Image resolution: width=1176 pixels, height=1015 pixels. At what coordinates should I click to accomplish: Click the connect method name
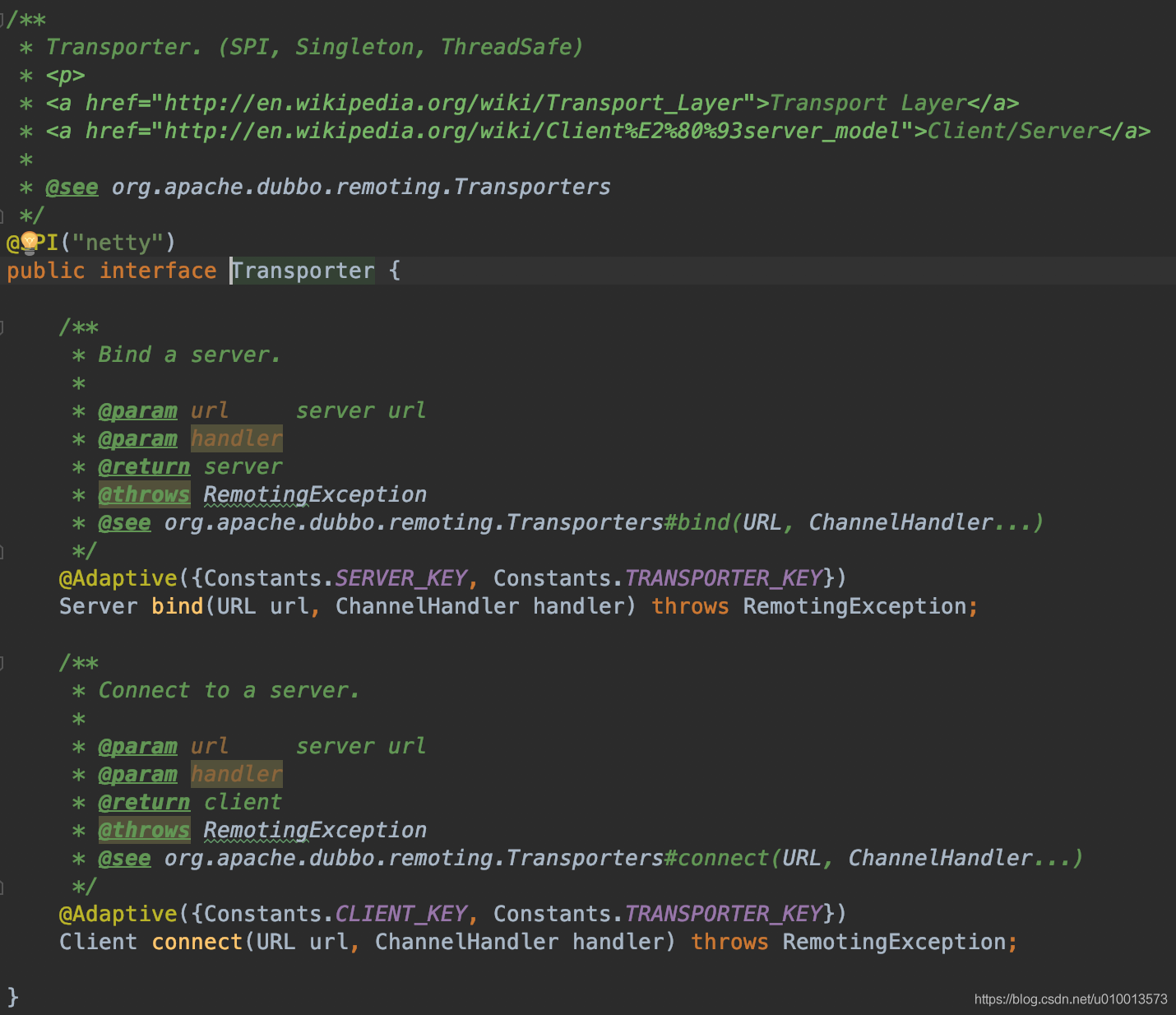(x=197, y=942)
